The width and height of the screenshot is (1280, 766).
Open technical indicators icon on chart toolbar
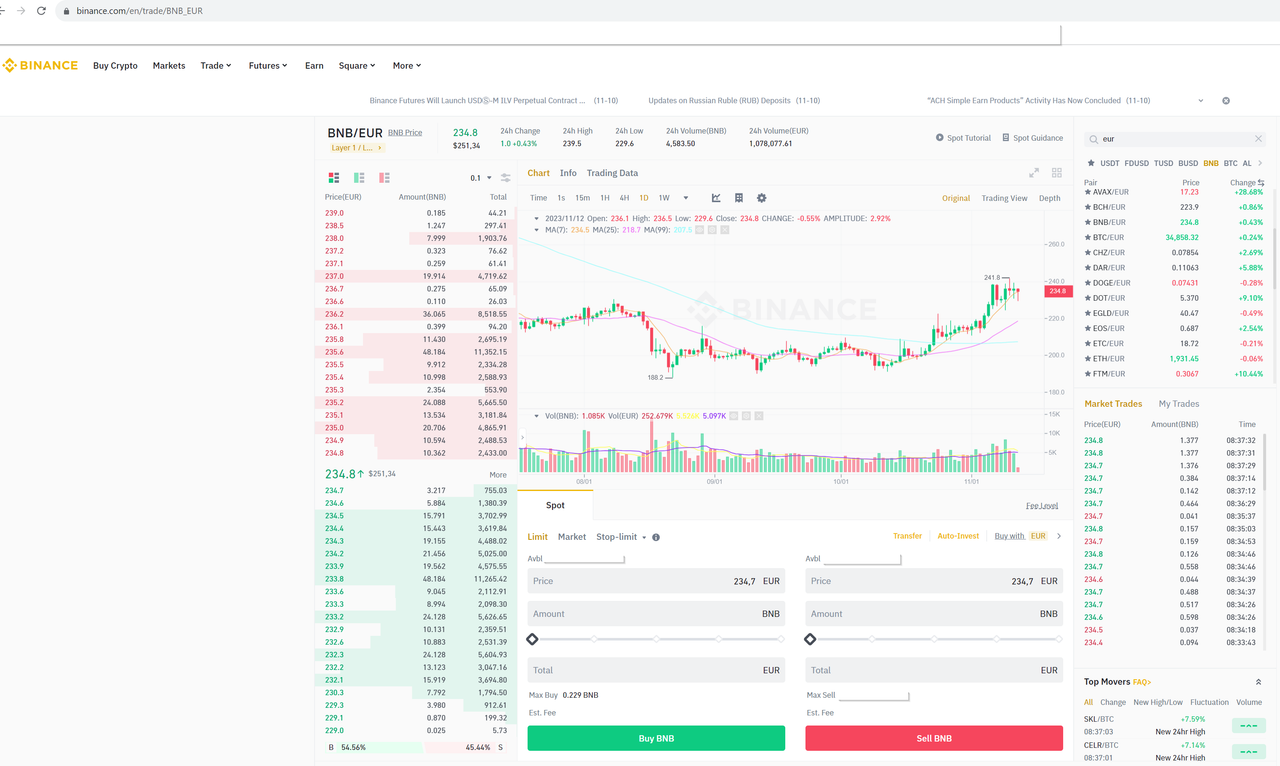(x=716, y=198)
